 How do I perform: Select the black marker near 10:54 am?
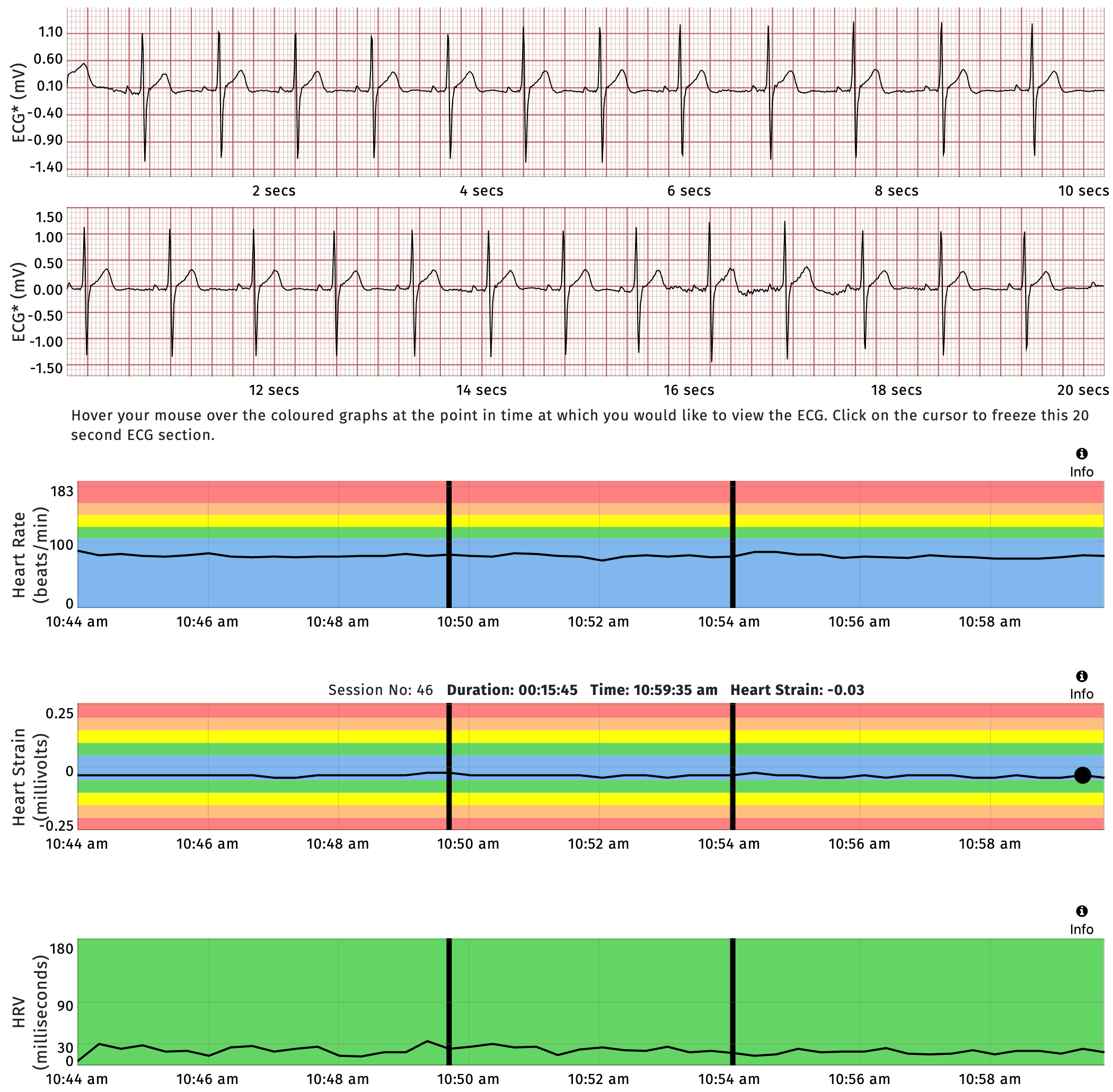(x=732, y=545)
